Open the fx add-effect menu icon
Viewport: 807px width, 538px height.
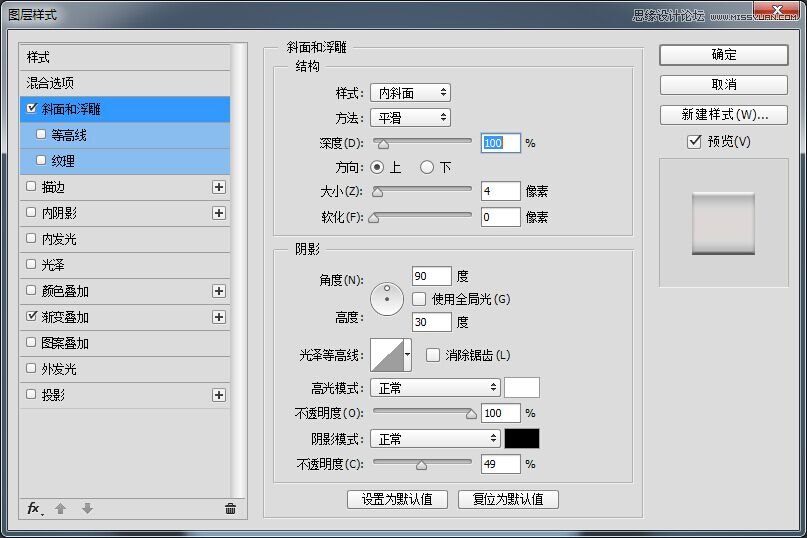(x=35, y=509)
